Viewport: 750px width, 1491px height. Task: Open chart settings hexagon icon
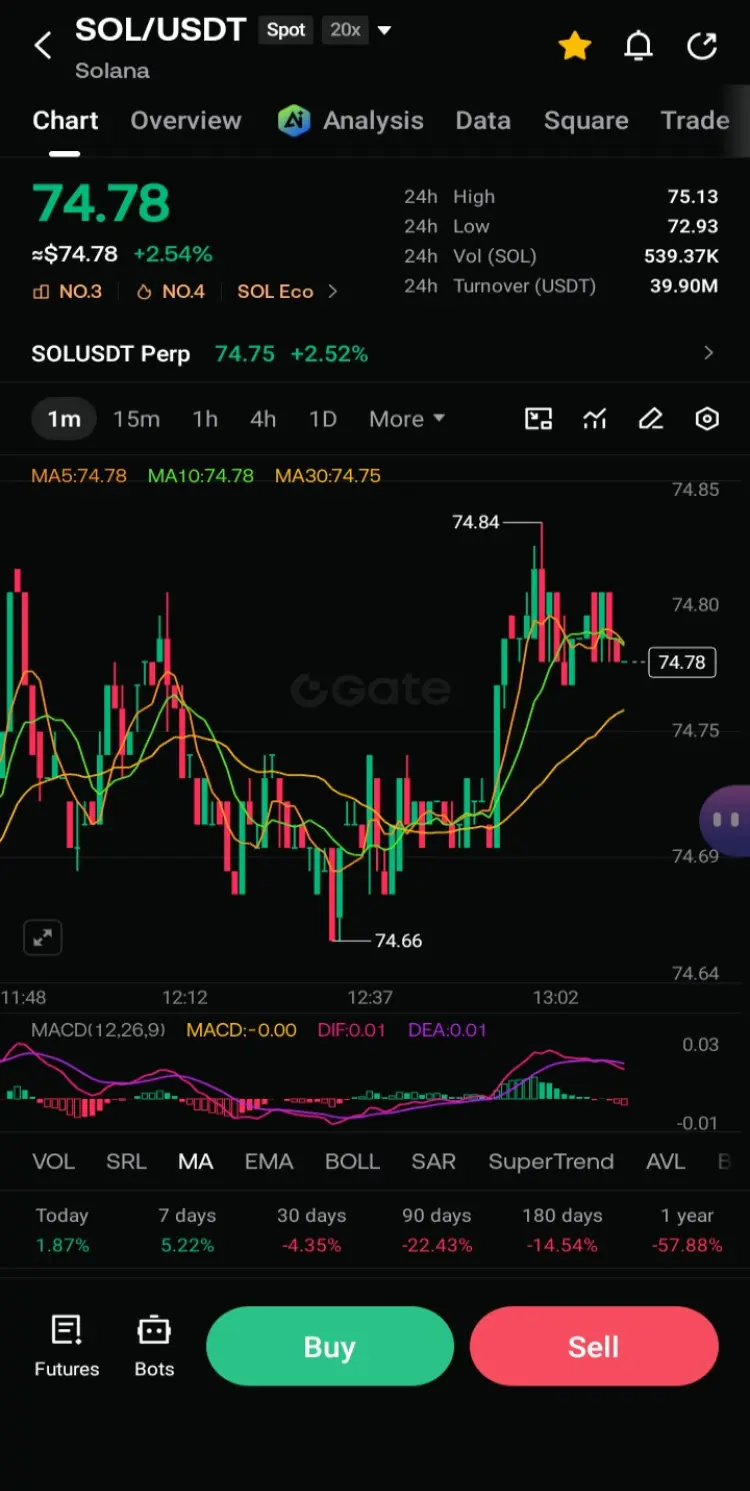707,419
